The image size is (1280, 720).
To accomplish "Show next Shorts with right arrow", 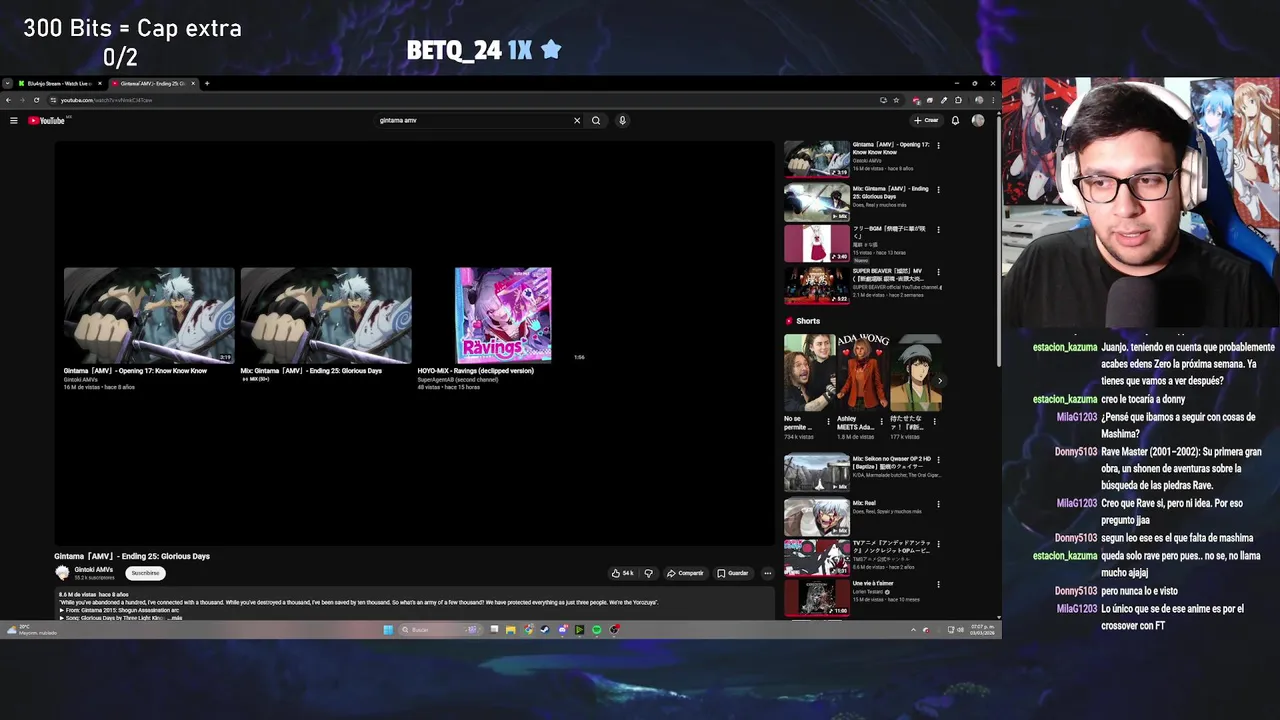I will pyautogui.click(x=940, y=380).
